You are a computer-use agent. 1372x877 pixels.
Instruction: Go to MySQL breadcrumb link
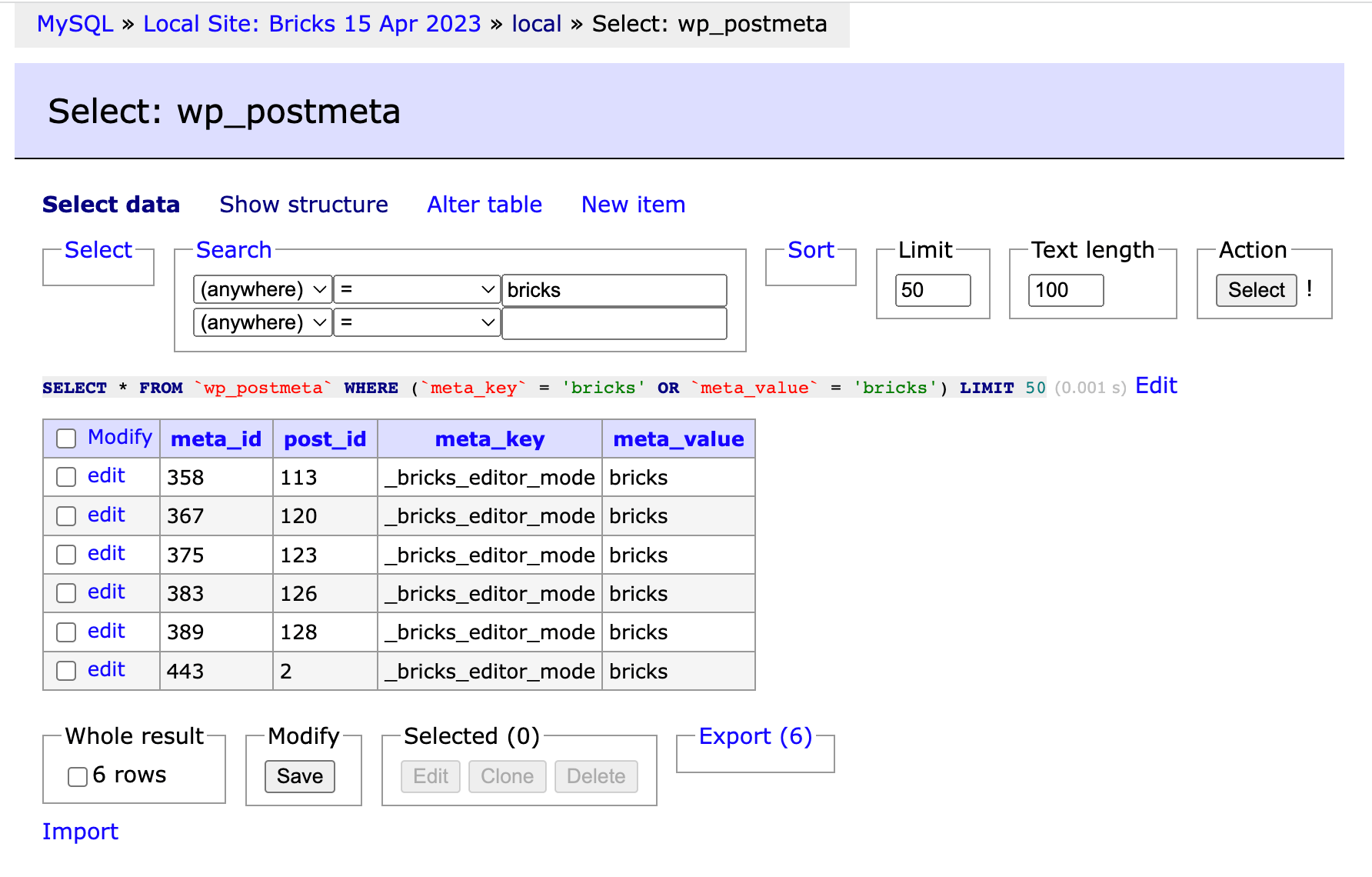(x=75, y=24)
